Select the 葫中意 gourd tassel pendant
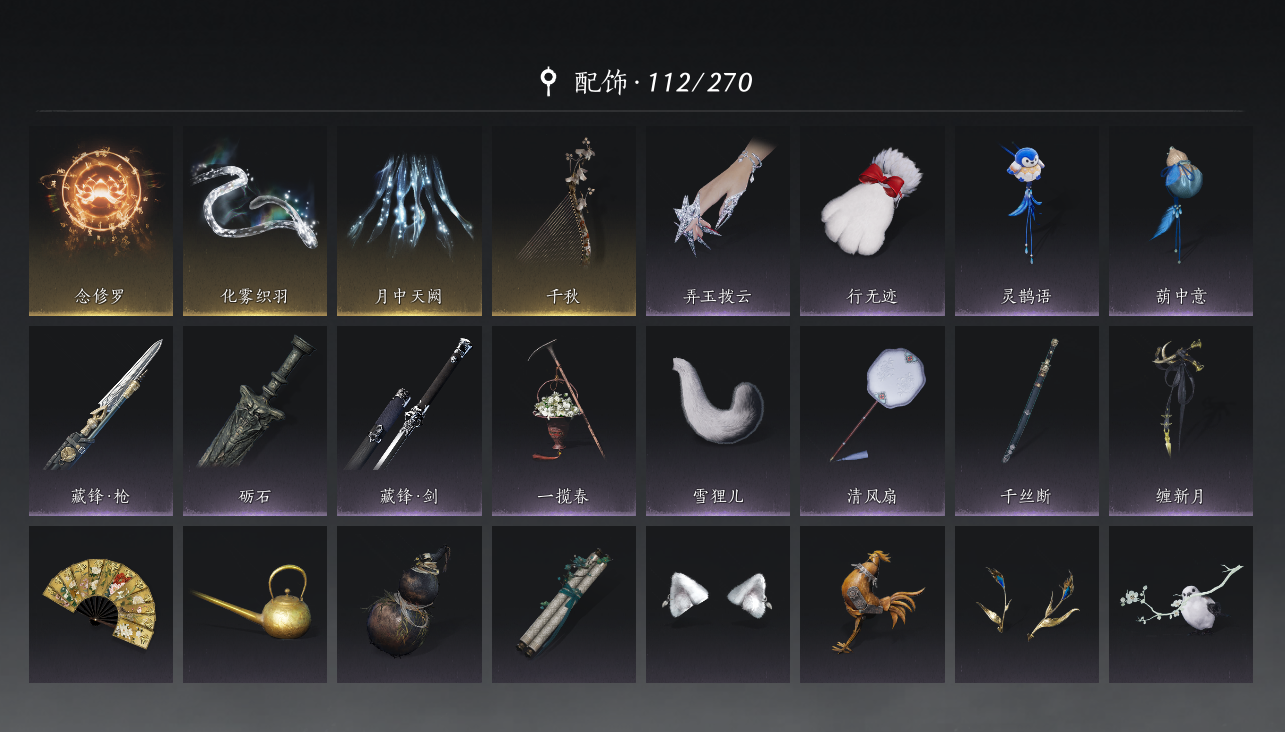This screenshot has width=1285, height=732. tap(1181, 220)
